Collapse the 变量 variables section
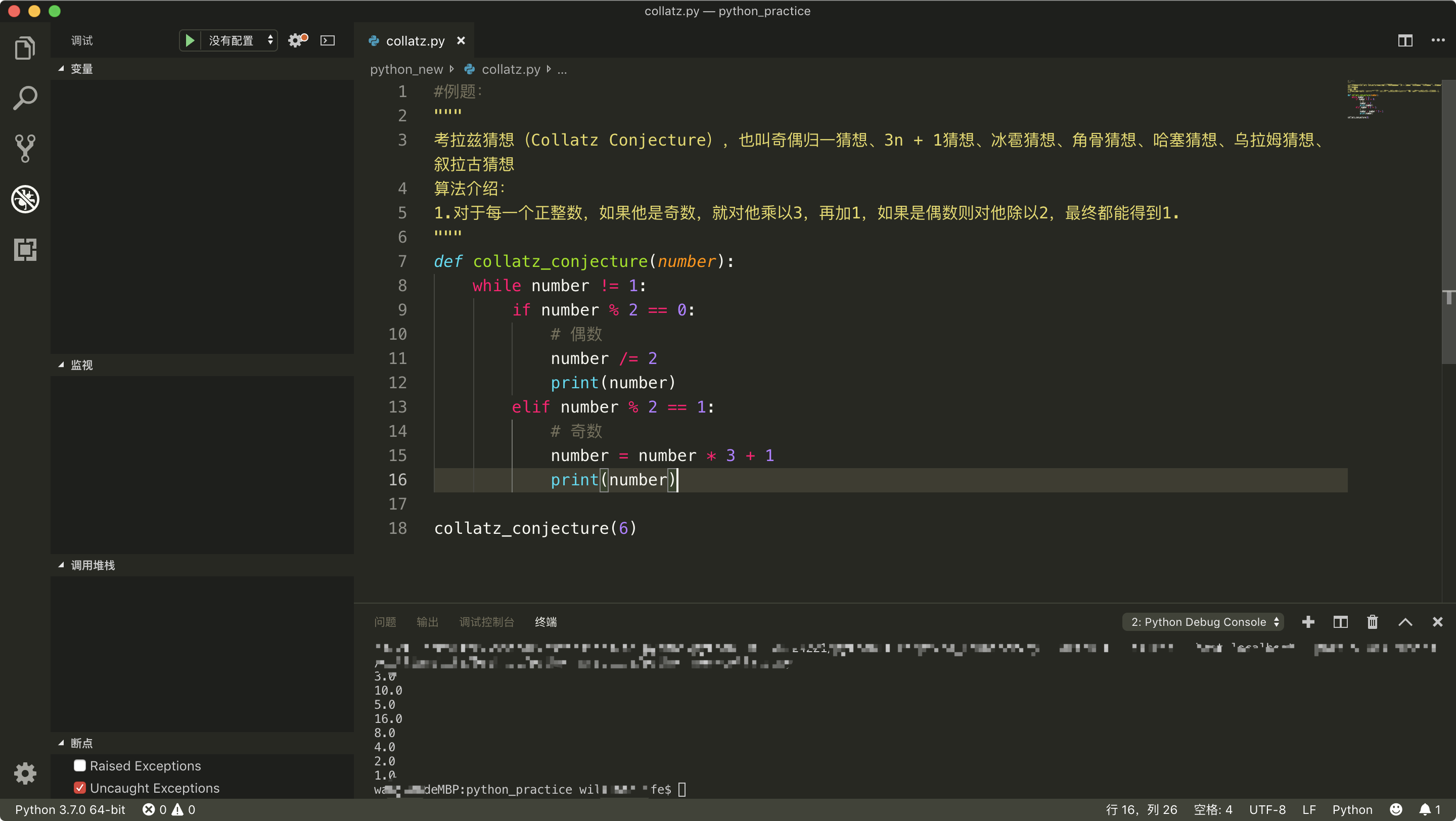 click(x=62, y=68)
